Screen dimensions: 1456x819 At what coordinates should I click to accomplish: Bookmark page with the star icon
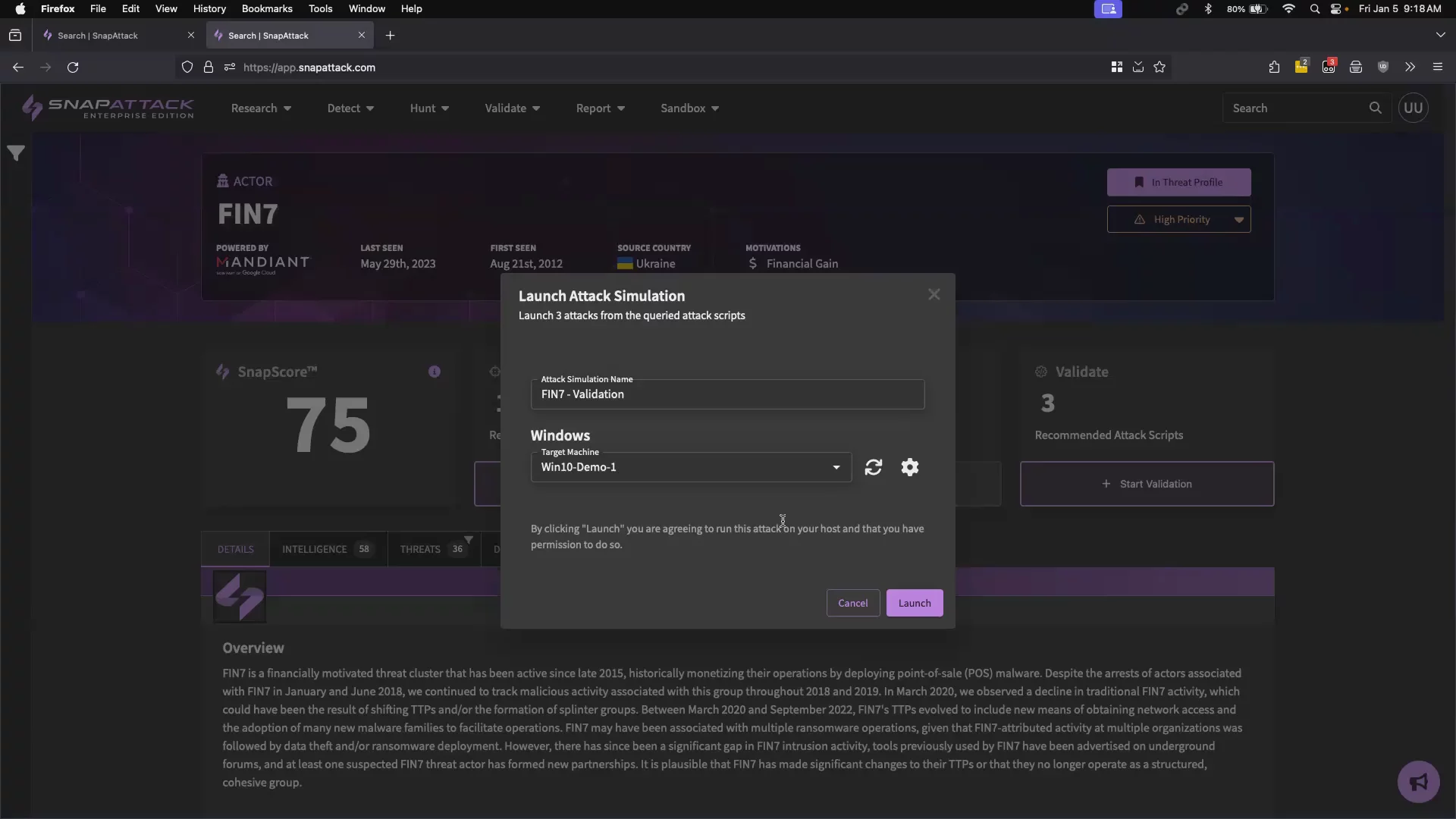click(x=1159, y=67)
